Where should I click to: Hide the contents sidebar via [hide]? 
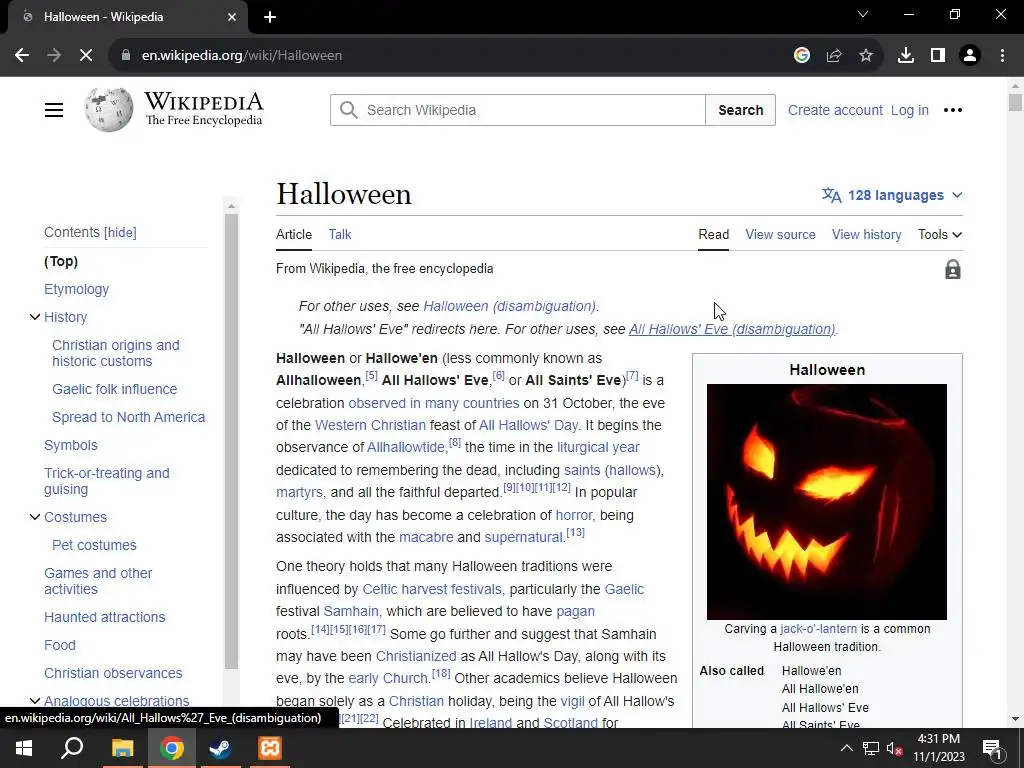pos(120,232)
